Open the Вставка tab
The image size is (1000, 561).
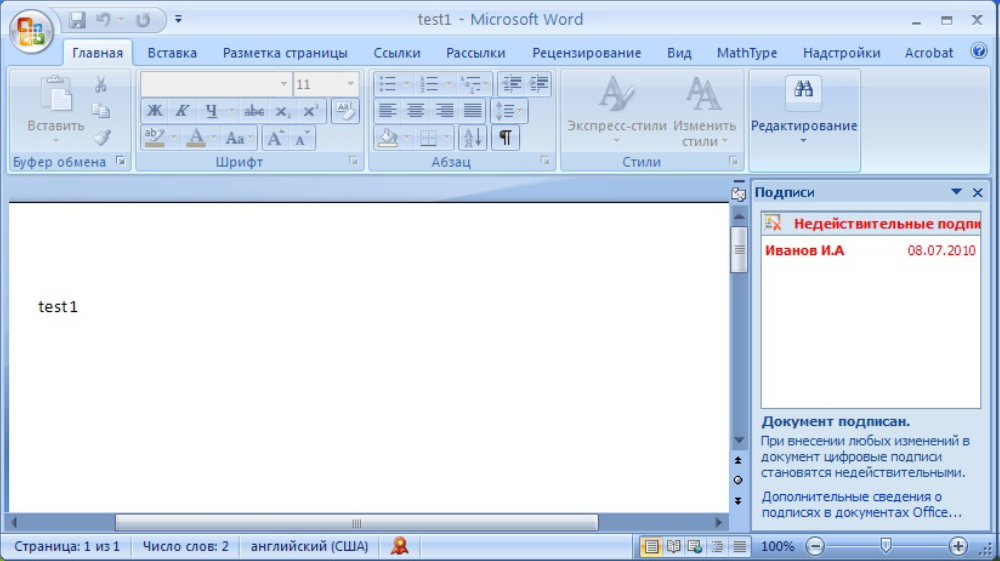coord(172,53)
